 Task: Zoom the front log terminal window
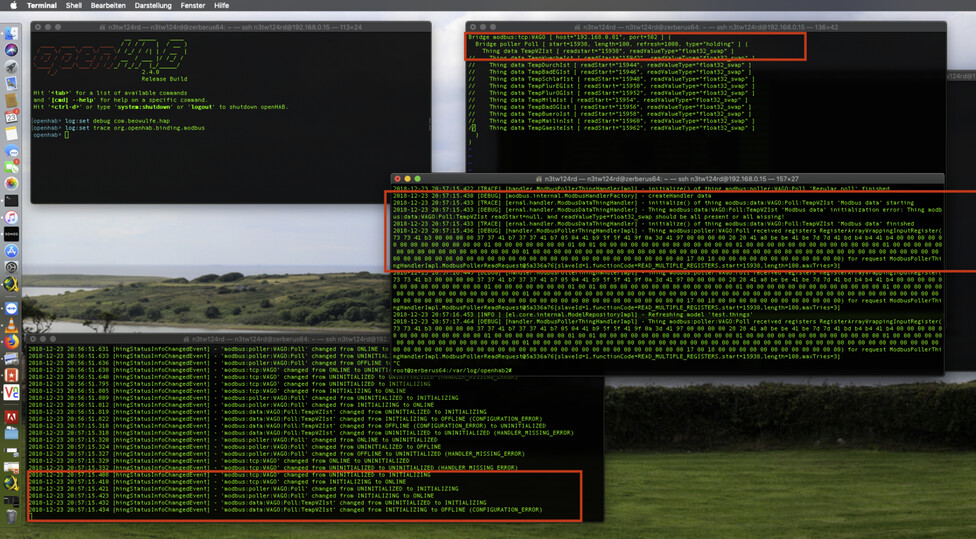[x=418, y=179]
